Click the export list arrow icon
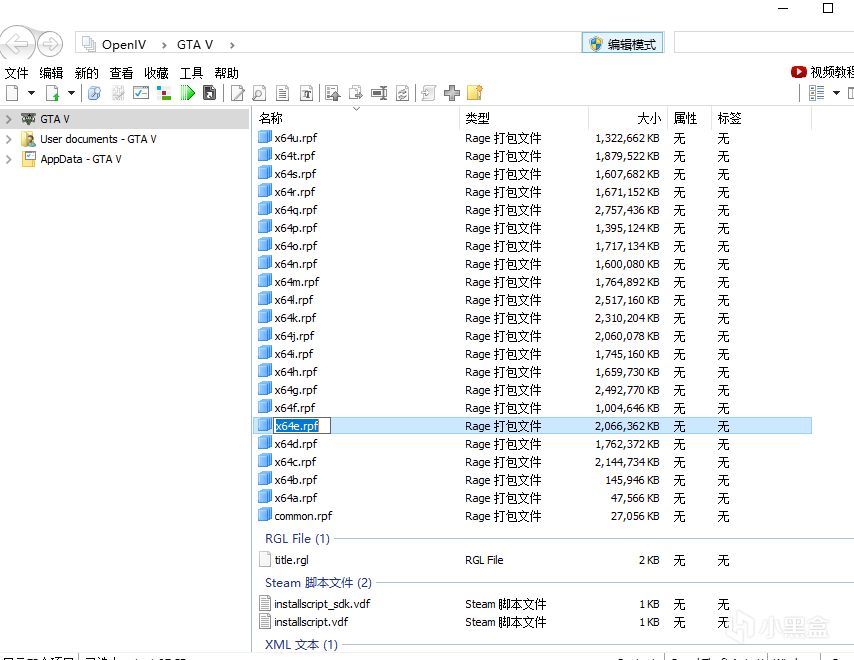Image resolution: width=854 pixels, height=660 pixels. 332,93
